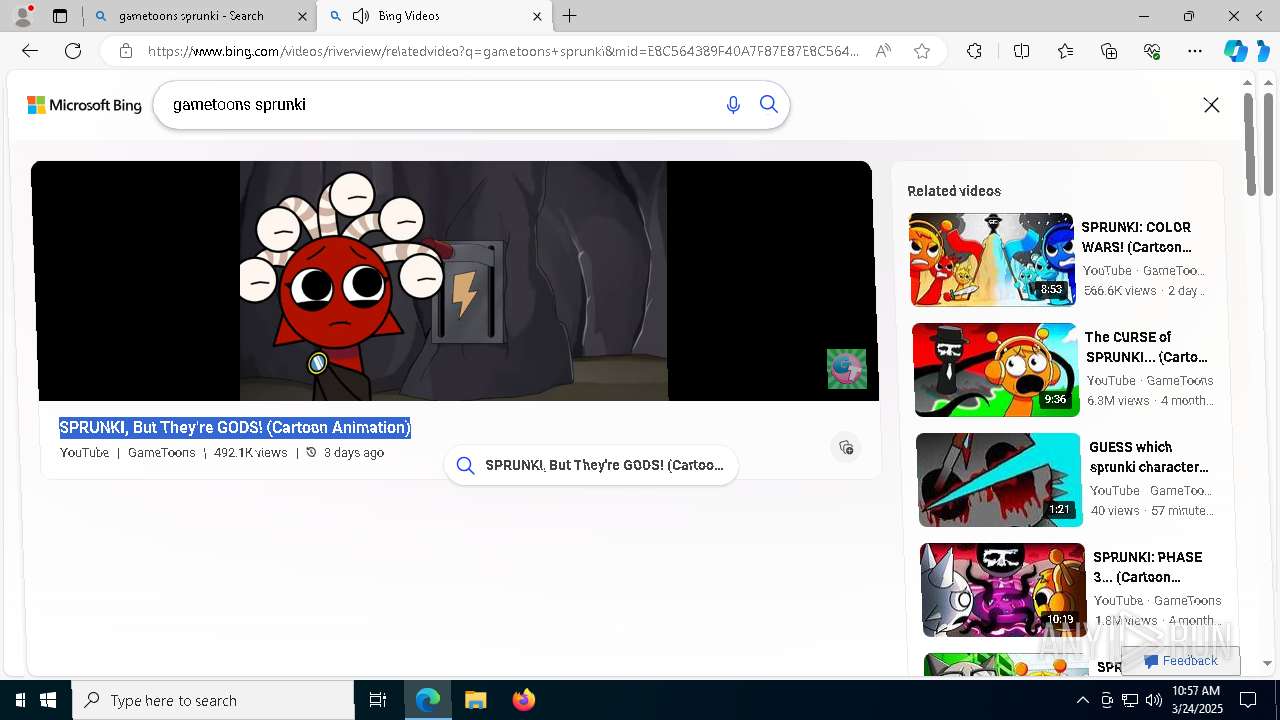Search for selected text SPRUNKI But They're GODS
The width and height of the screenshot is (1280, 720).
click(x=591, y=465)
